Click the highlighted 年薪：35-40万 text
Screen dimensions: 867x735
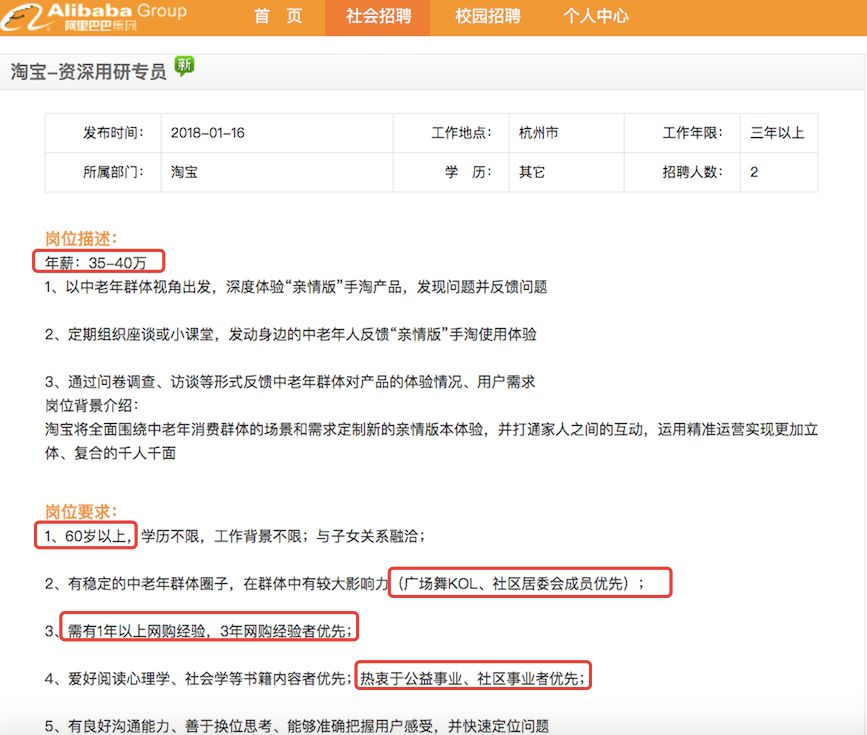pyautogui.click(x=98, y=262)
